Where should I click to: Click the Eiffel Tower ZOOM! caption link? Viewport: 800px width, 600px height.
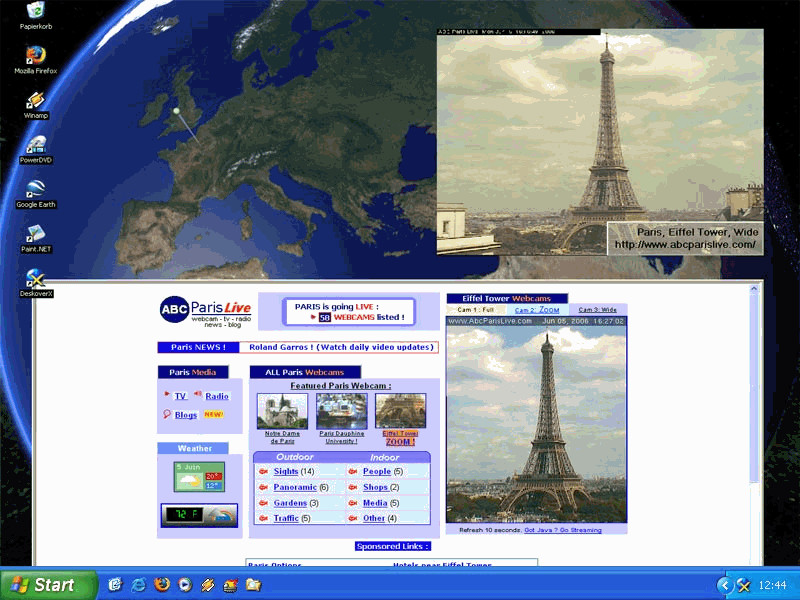coord(401,438)
